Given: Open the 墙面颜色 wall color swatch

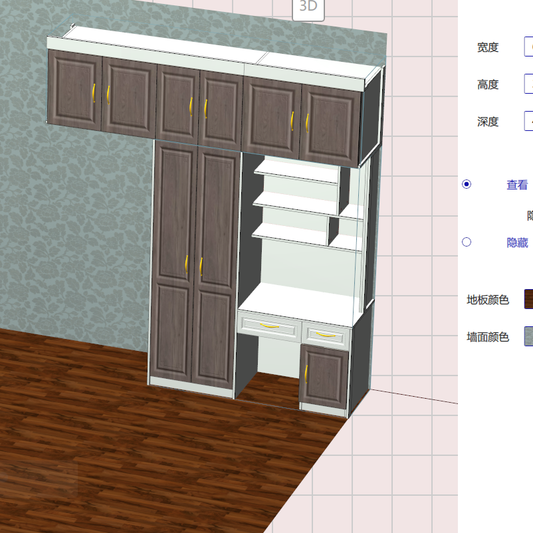Looking at the screenshot, I should point(529,336).
